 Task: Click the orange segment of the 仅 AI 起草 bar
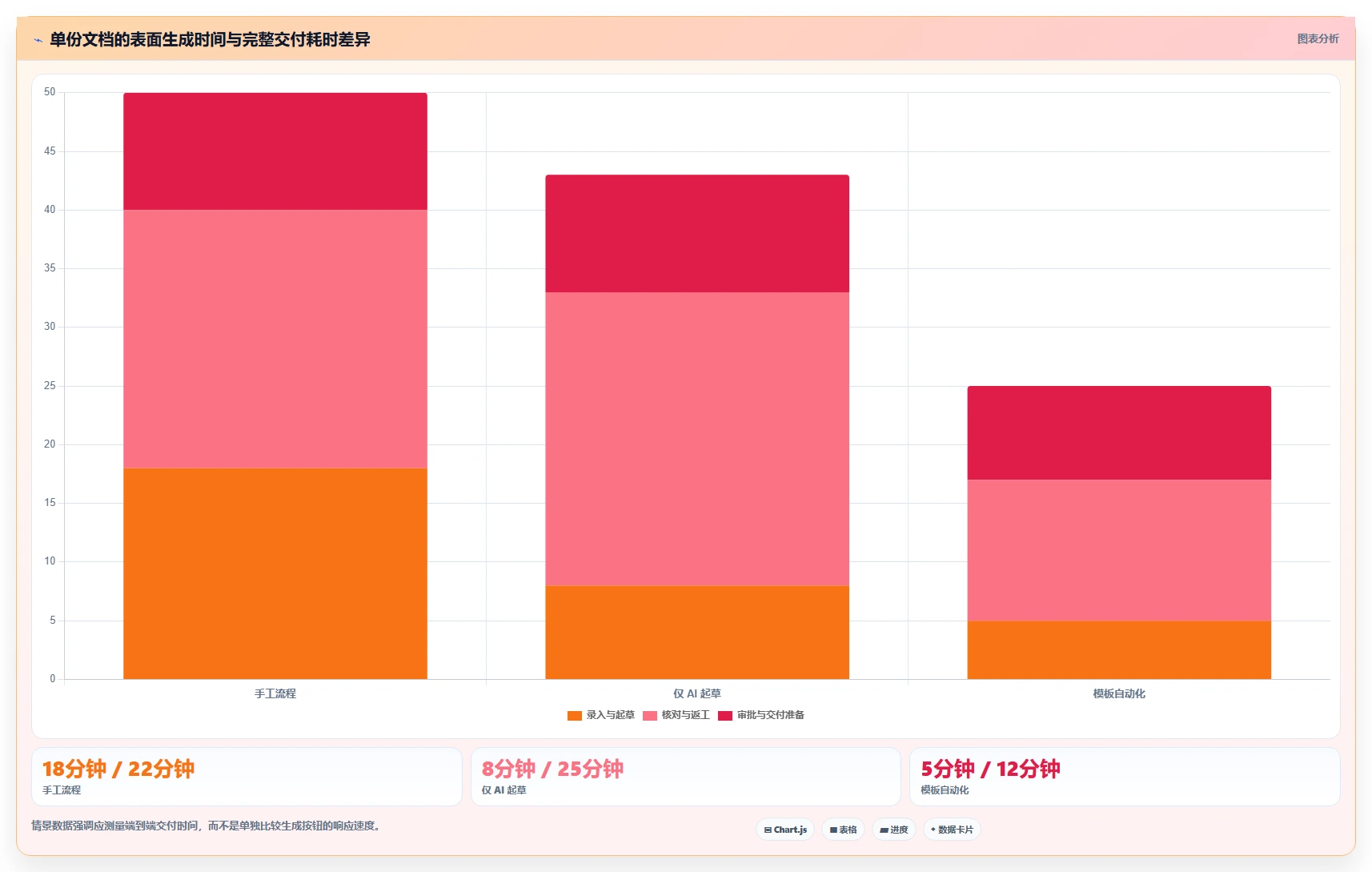pos(697,633)
